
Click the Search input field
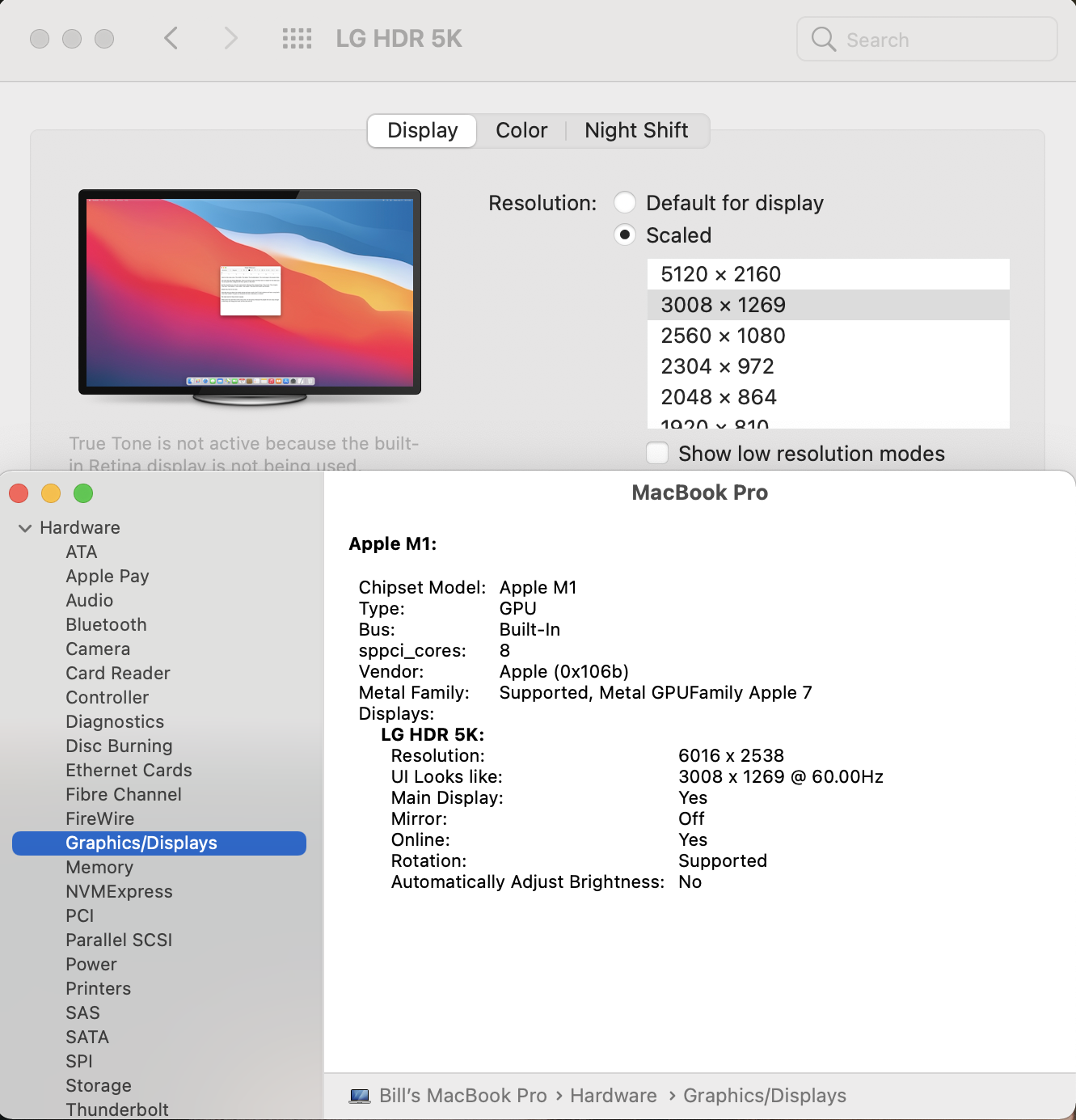click(927, 39)
